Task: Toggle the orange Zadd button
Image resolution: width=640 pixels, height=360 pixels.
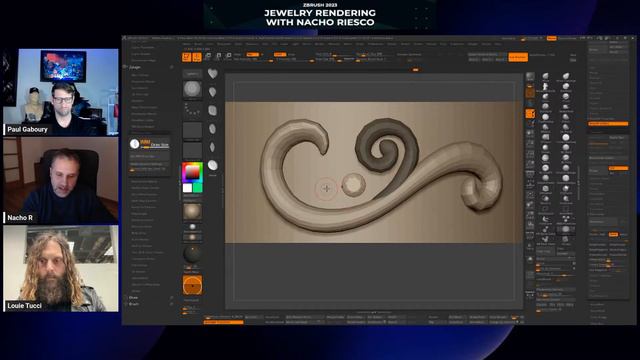Action: coord(280,54)
